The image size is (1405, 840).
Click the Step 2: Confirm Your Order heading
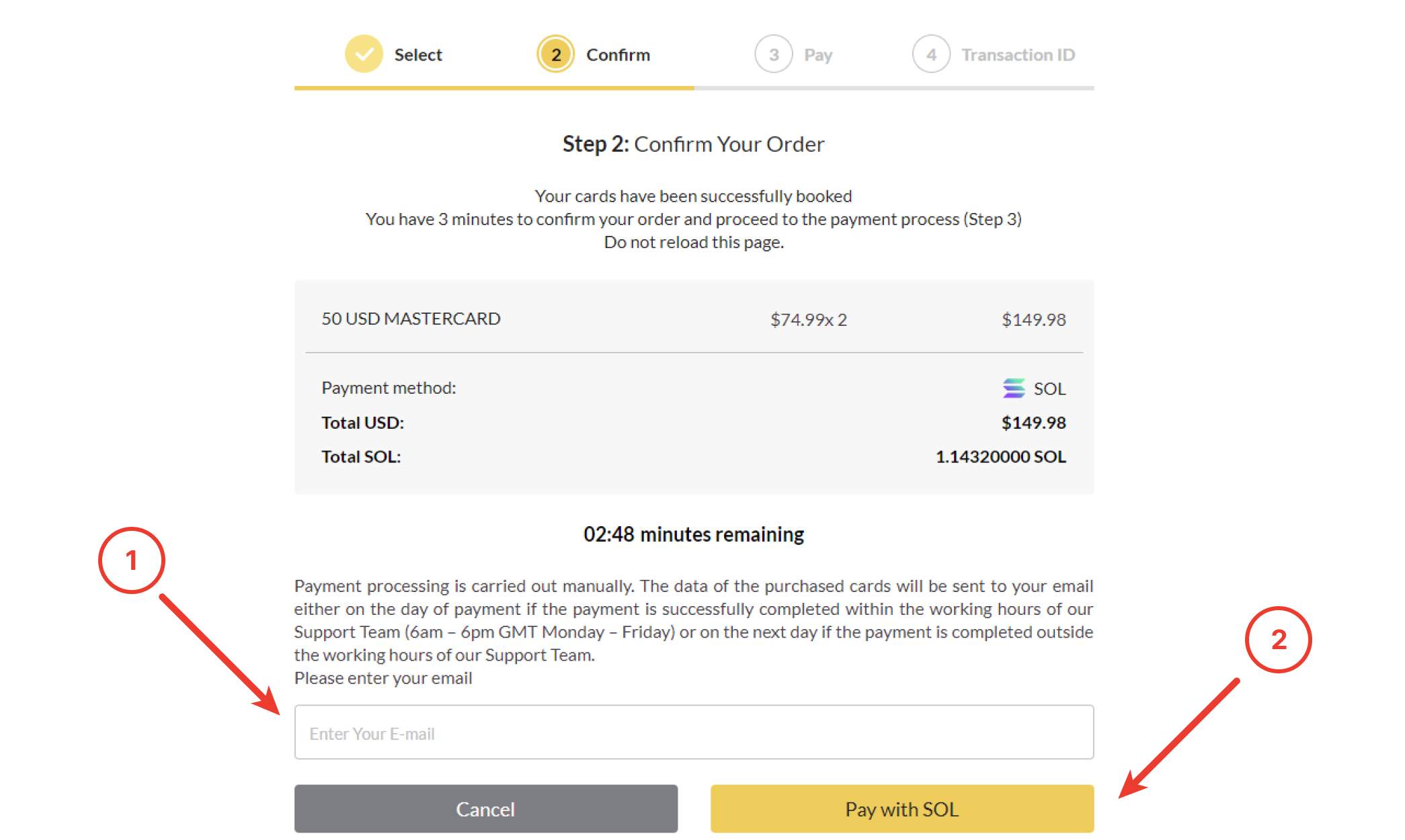tap(694, 144)
